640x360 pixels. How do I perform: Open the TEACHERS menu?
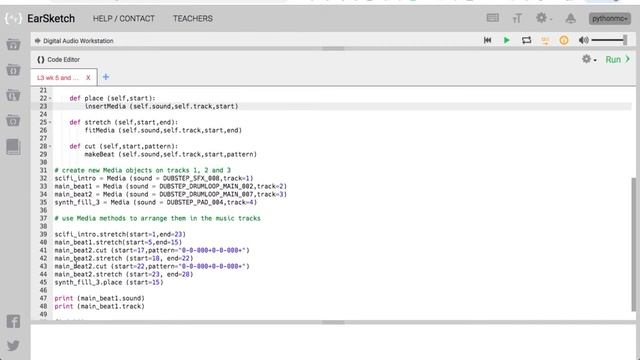[193, 18]
